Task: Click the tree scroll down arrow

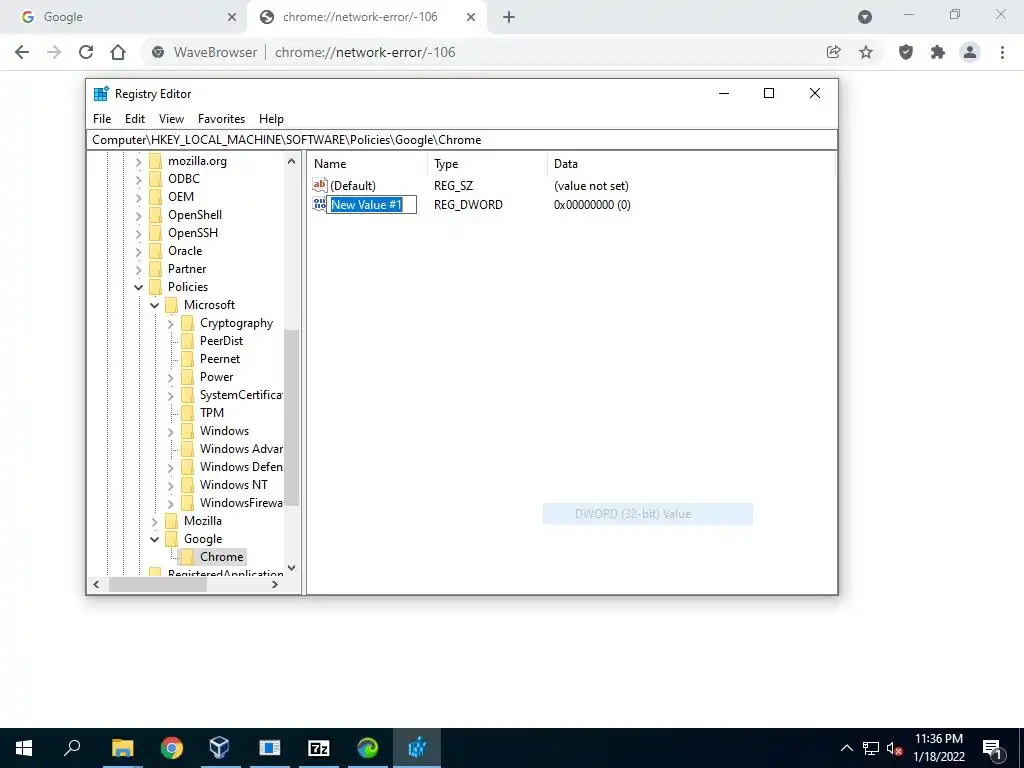Action: tap(291, 568)
